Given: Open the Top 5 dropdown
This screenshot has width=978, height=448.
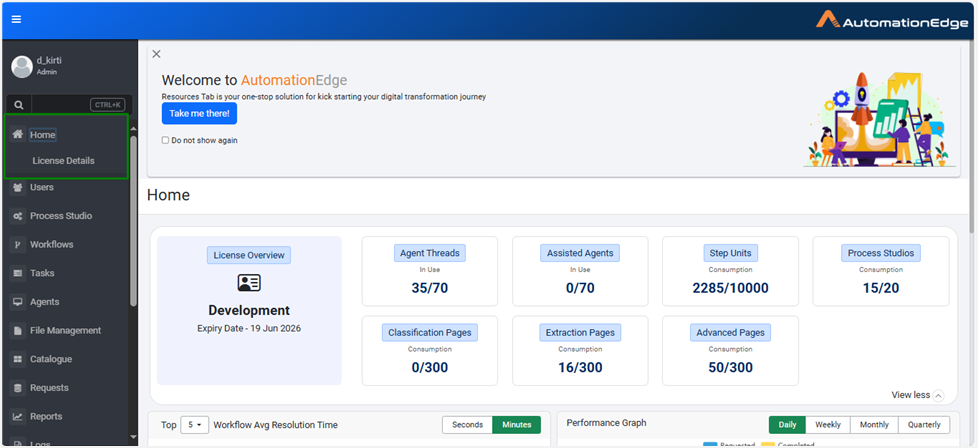Looking at the screenshot, I should click(x=195, y=425).
